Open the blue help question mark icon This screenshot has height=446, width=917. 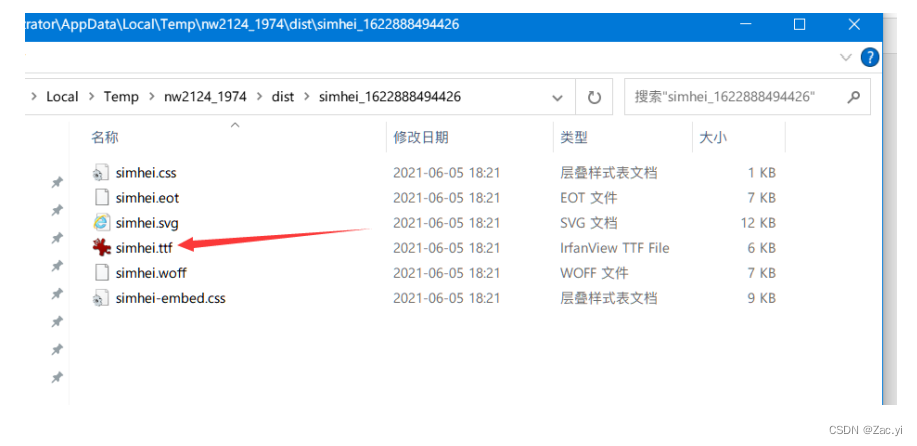click(870, 57)
